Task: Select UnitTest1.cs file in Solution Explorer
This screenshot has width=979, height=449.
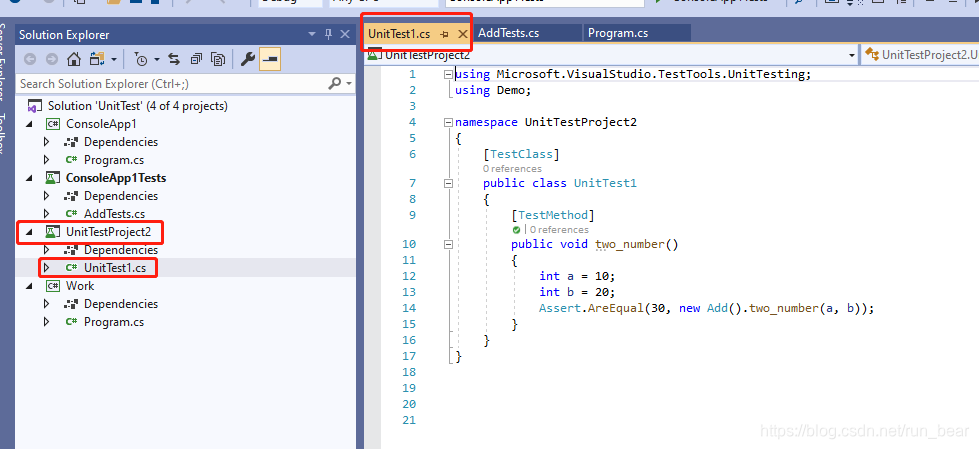Action: click(x=115, y=268)
